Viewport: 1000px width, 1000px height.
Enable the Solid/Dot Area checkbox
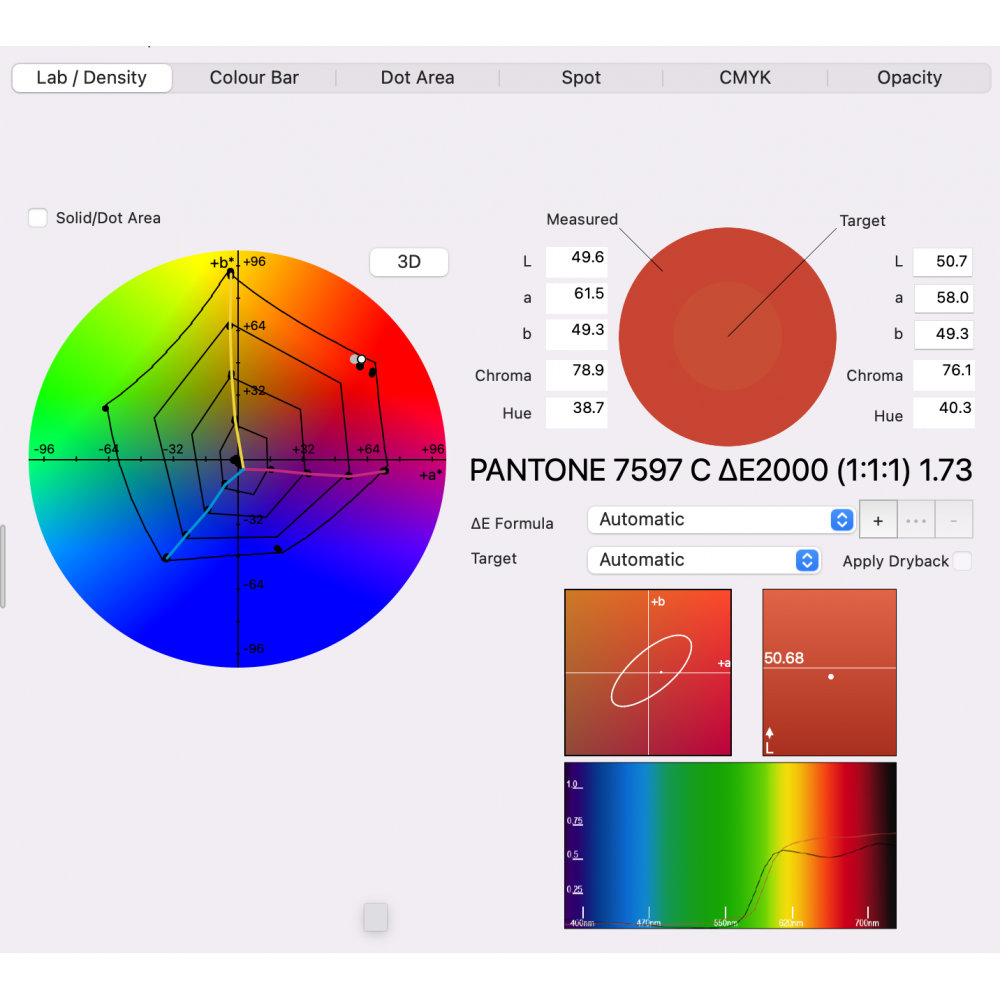coord(38,218)
